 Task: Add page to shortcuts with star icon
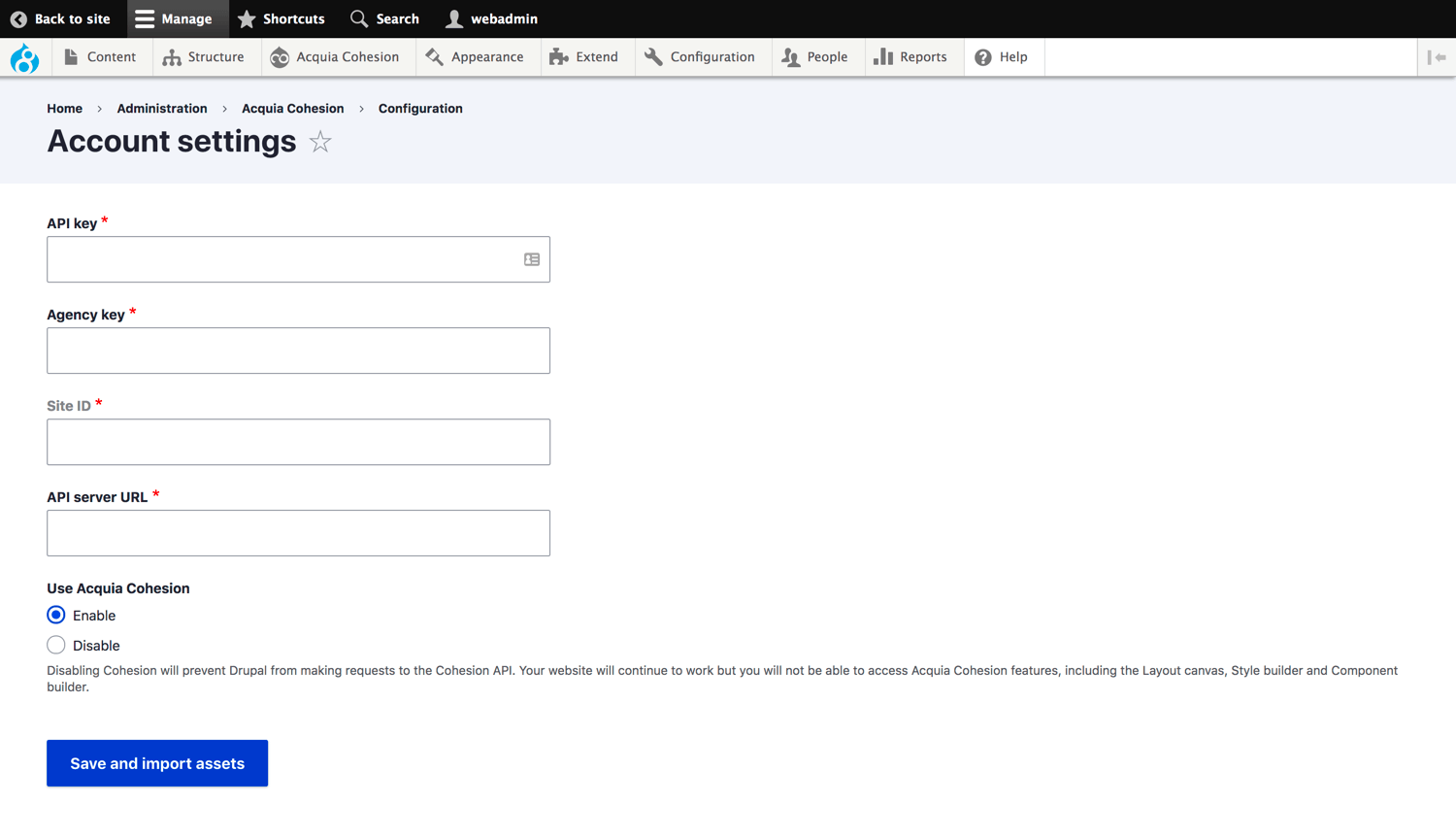point(320,142)
